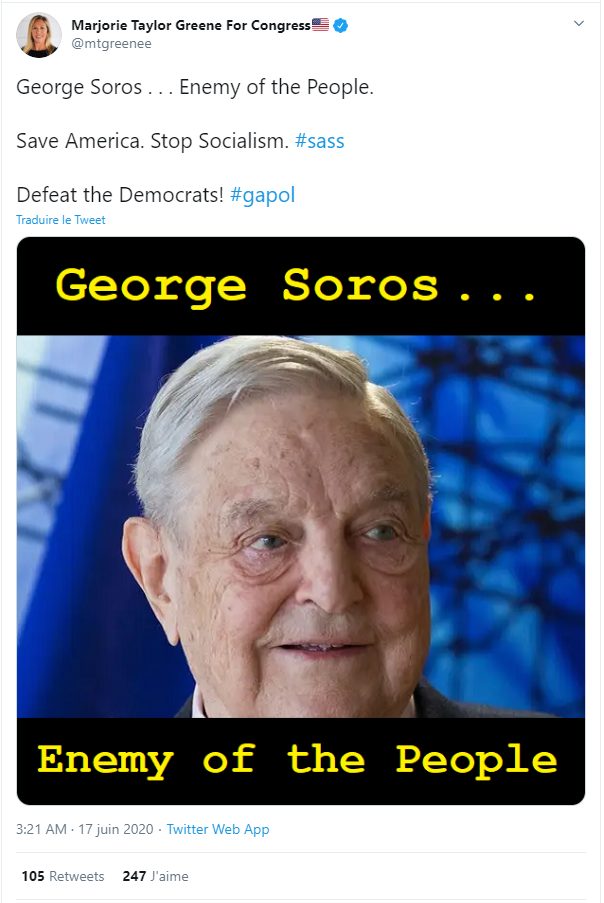The height and width of the screenshot is (903, 604).
Task: Open the portrait photo in the tweet image
Action: coord(301,526)
